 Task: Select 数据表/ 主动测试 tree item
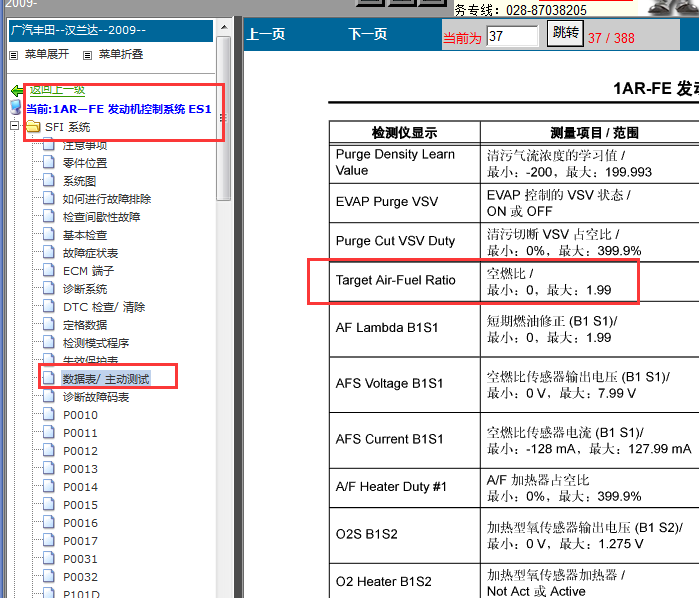pyautogui.click(x=106, y=379)
